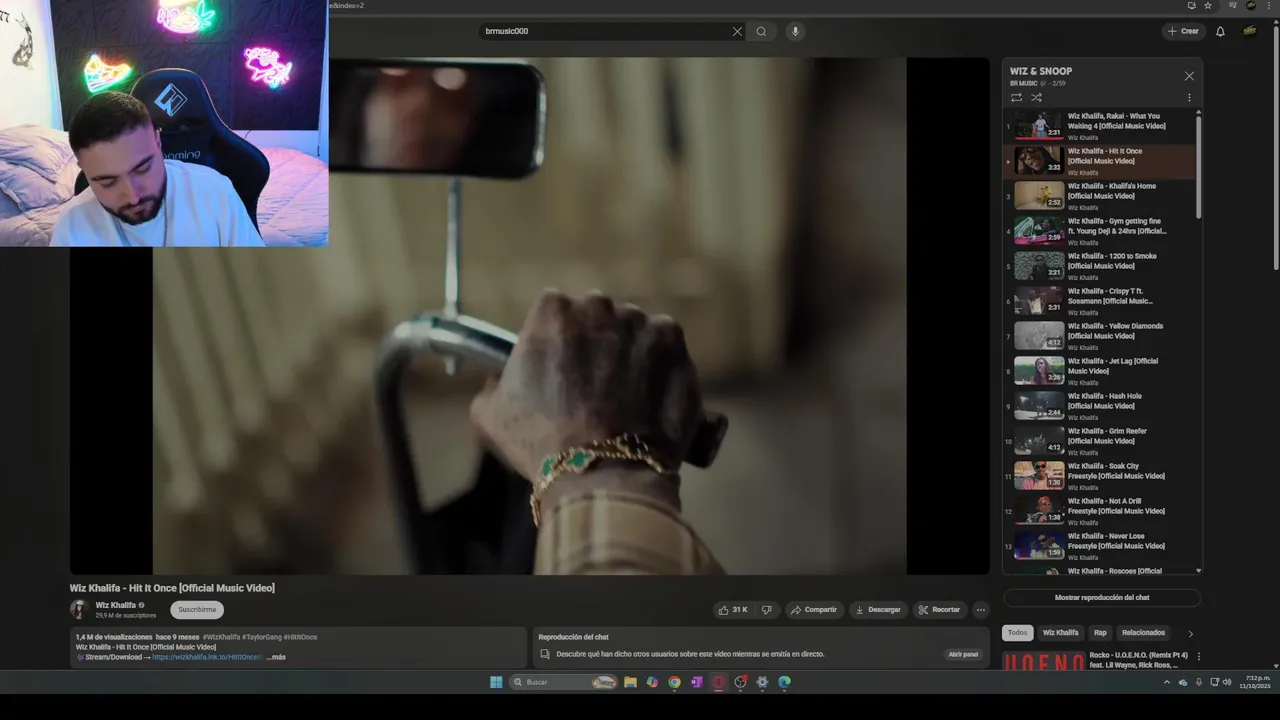Viewport: 1280px width, 720px height.
Task: Click the Recortar clip button
Action: pos(939,610)
